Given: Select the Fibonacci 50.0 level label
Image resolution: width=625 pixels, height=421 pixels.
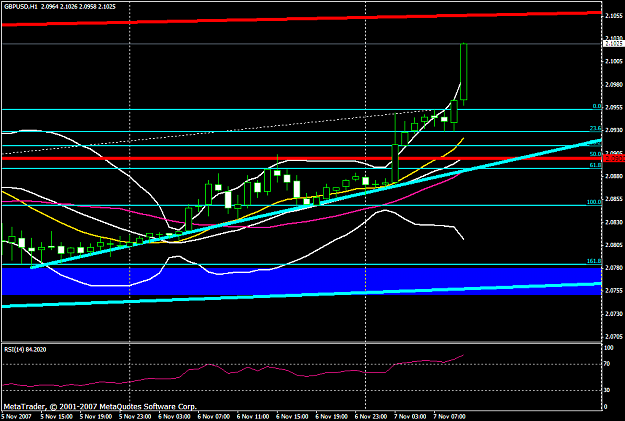Looking at the screenshot, I should [x=596, y=154].
